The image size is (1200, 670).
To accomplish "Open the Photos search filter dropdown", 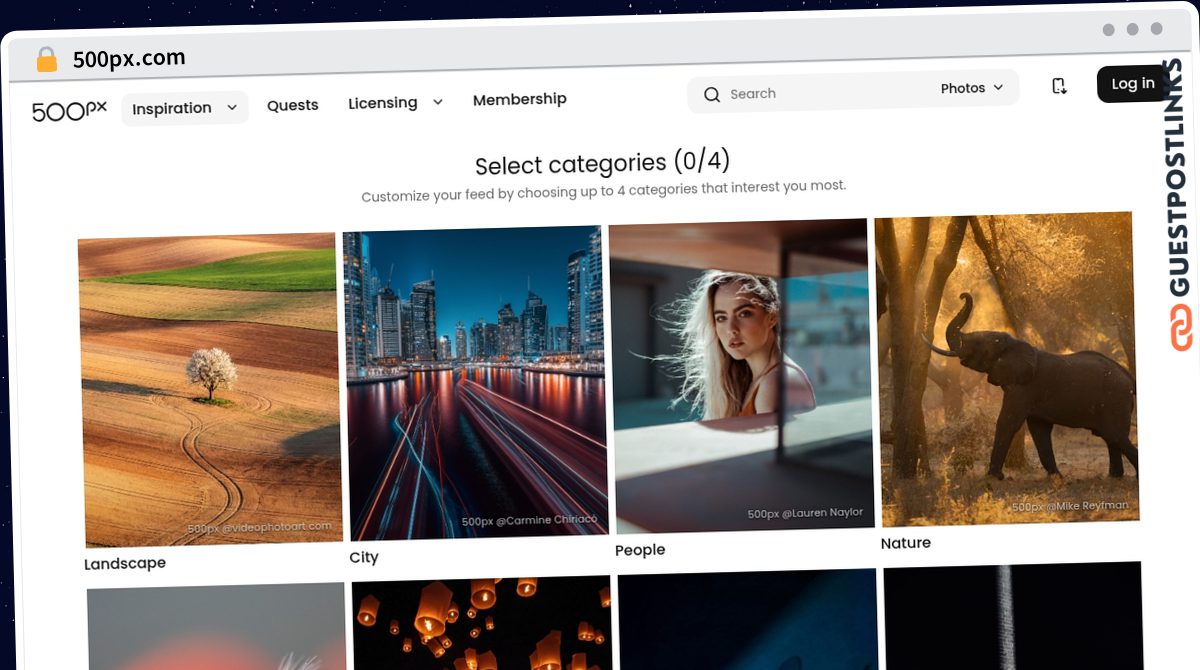I will point(971,88).
